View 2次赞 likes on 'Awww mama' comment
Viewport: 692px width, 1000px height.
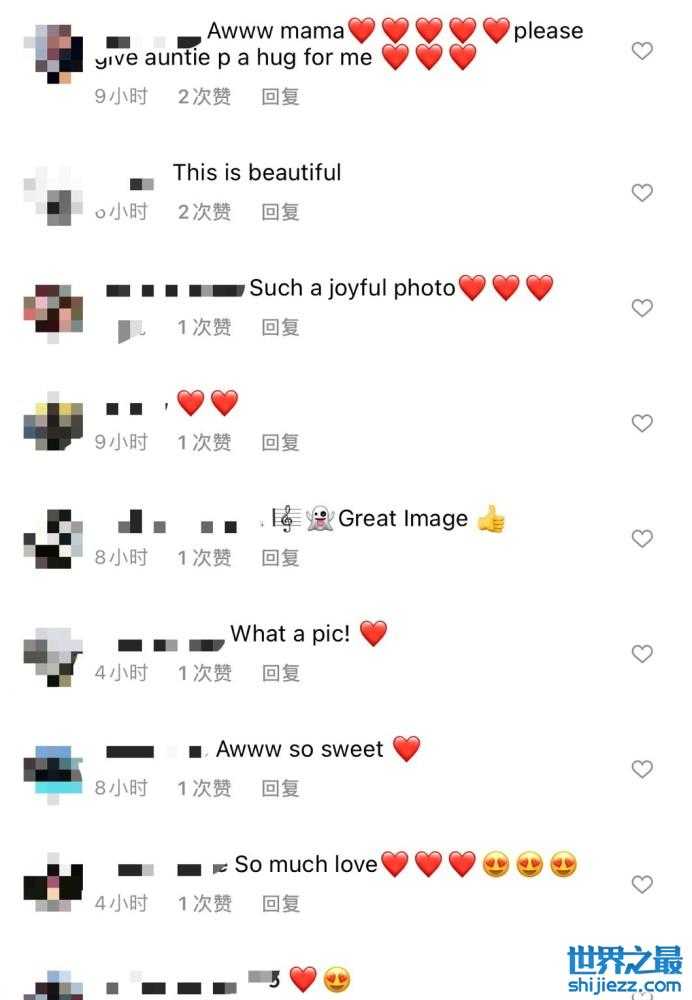[x=204, y=96]
